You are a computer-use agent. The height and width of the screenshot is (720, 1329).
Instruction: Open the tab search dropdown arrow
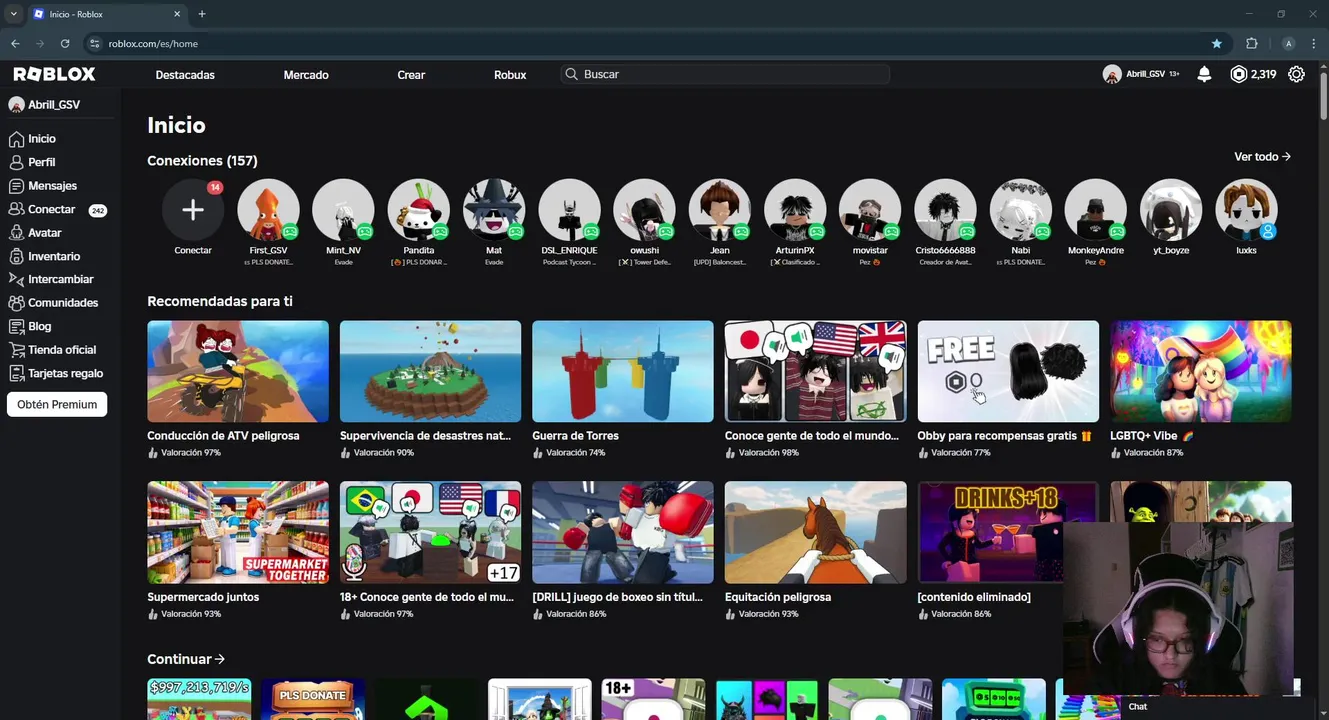(x=13, y=14)
